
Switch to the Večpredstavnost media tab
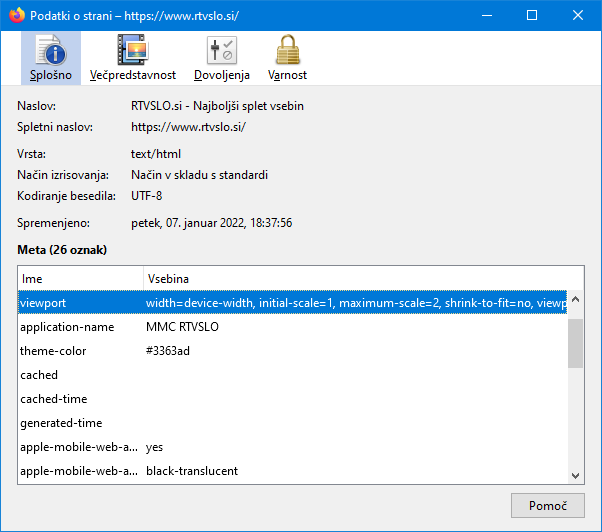[132, 58]
